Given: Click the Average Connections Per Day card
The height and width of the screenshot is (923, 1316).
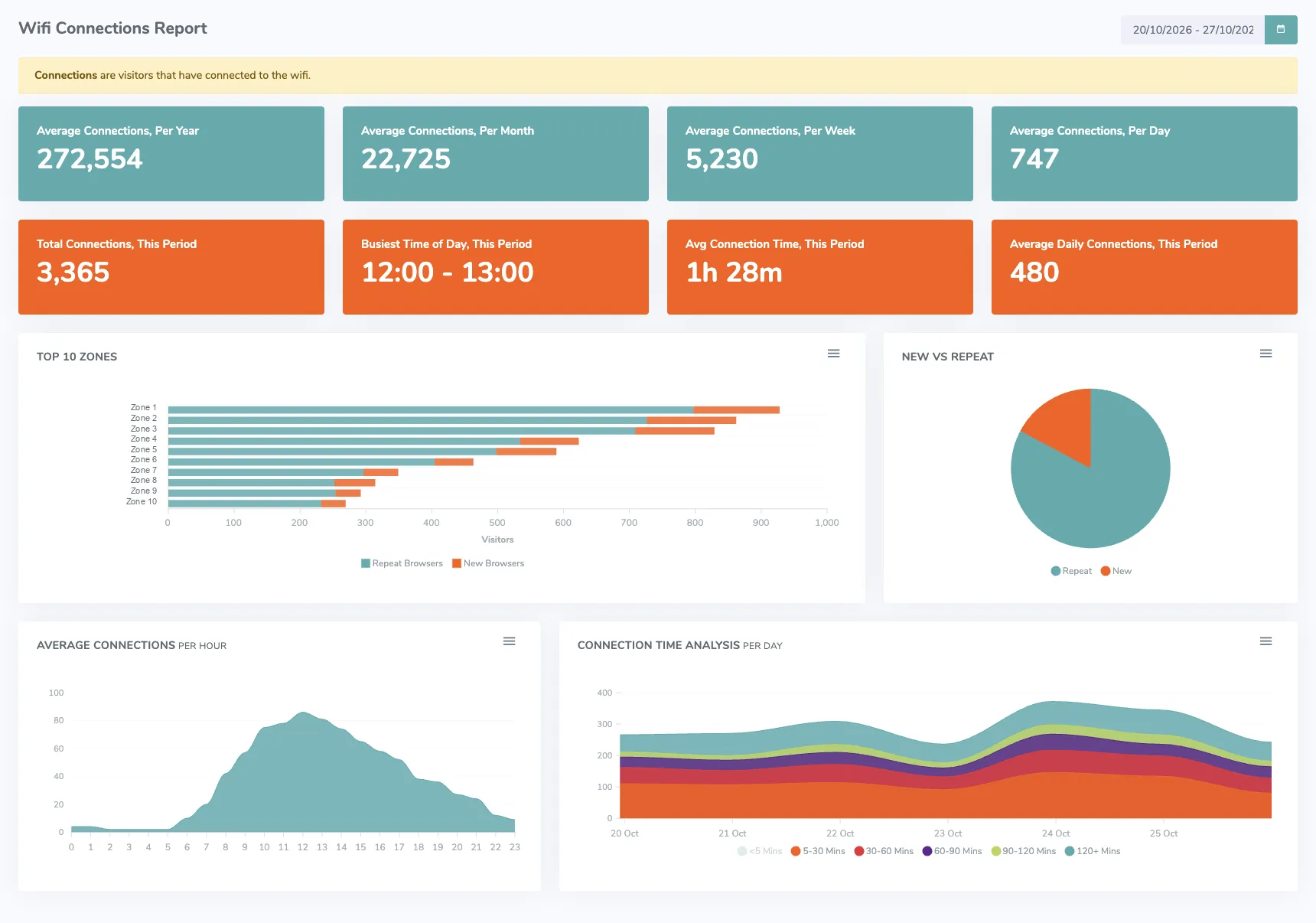Looking at the screenshot, I should 1145,154.
